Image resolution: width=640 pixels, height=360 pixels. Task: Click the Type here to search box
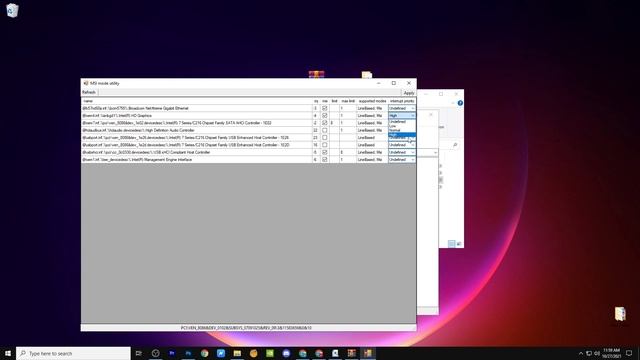pos(73,353)
